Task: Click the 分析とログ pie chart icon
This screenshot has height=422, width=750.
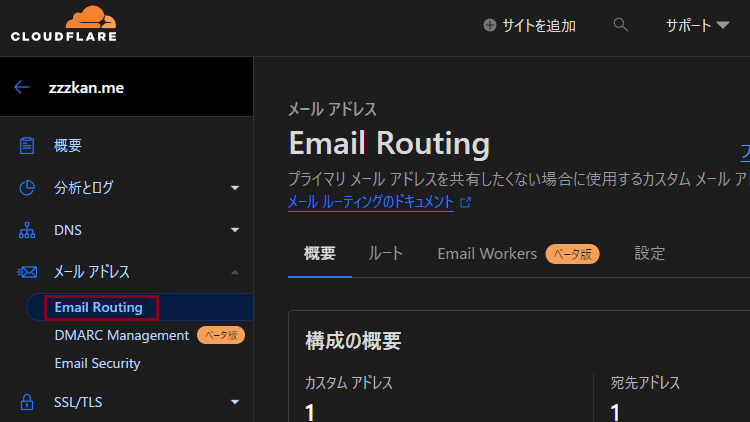Action: click(27, 188)
